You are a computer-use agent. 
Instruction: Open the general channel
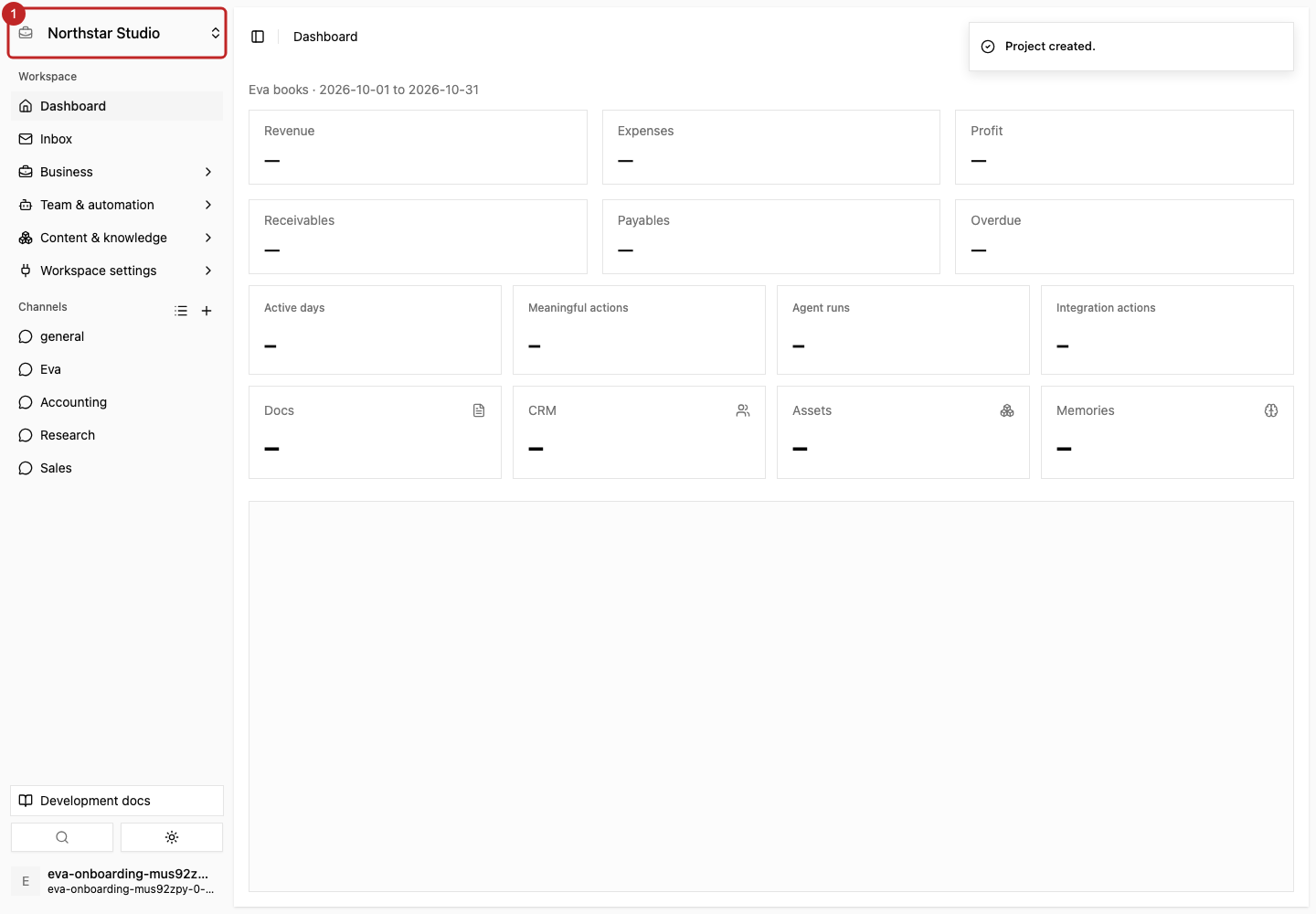click(x=117, y=336)
